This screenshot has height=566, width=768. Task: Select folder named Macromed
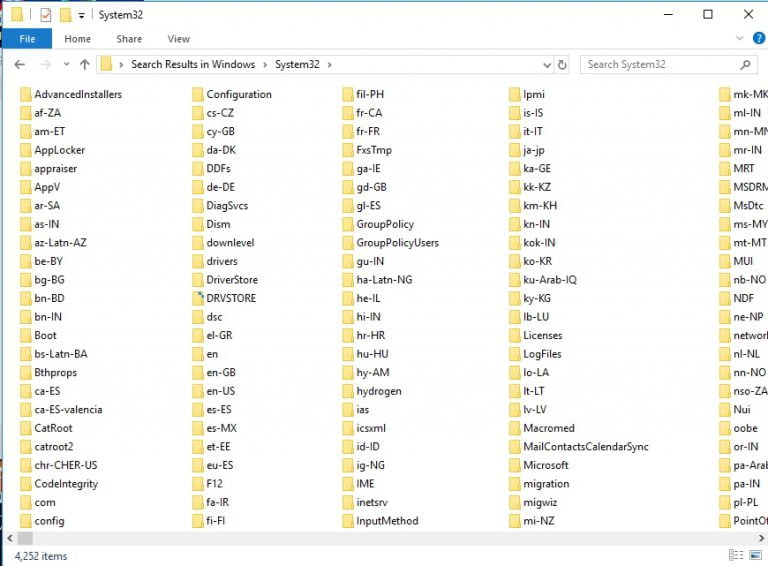[542, 428]
